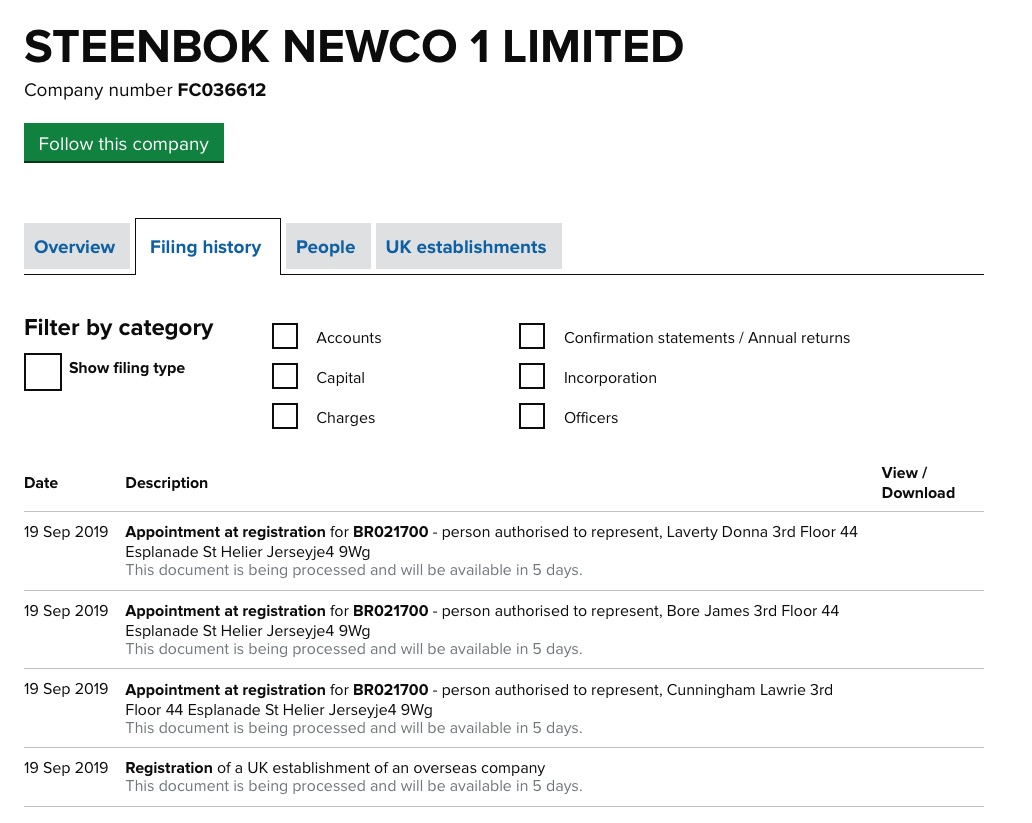Enable the Officers category checkbox

point(532,417)
